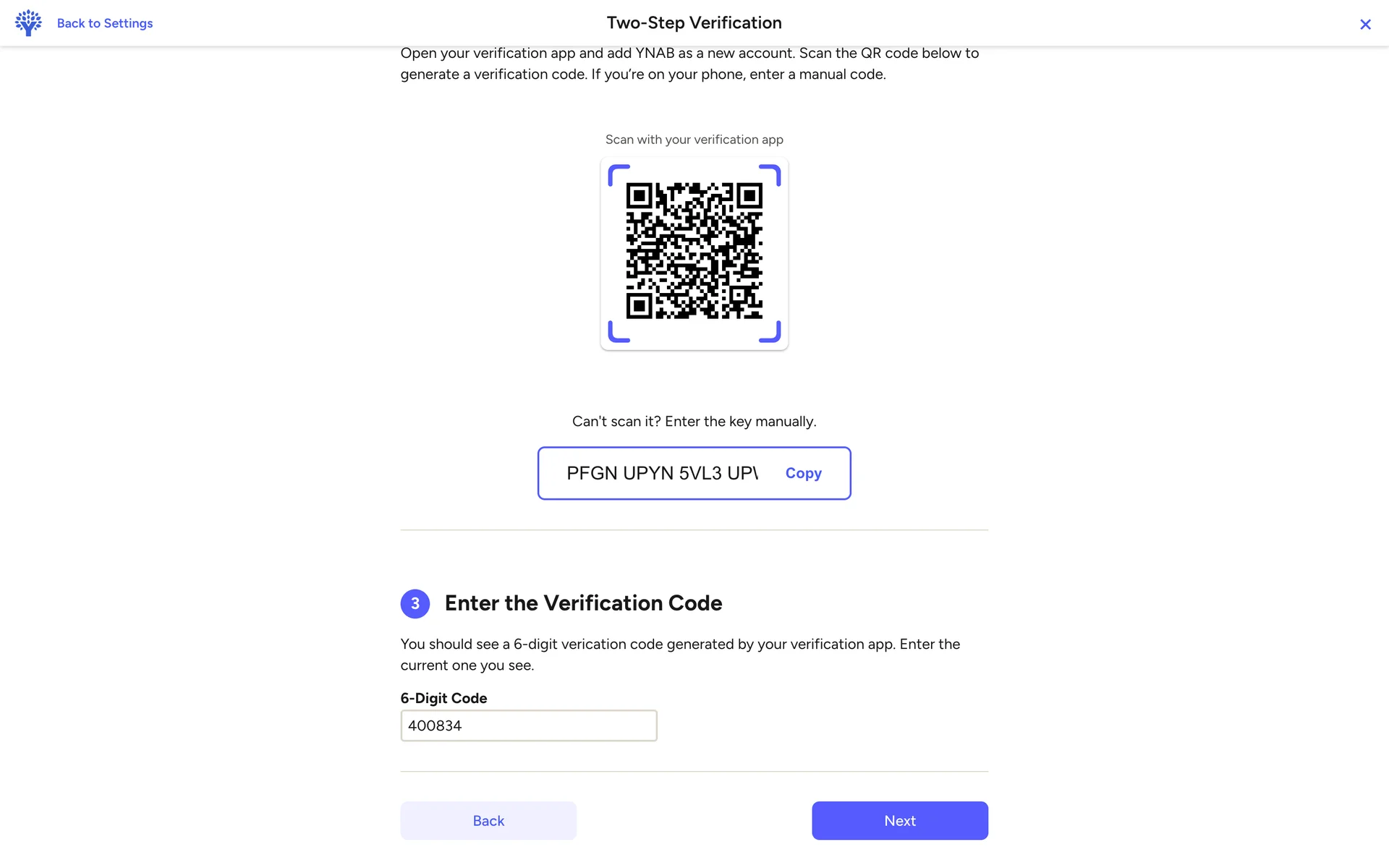The height and width of the screenshot is (868, 1389).
Task: Go back to Settings via header link
Action: [x=105, y=23]
